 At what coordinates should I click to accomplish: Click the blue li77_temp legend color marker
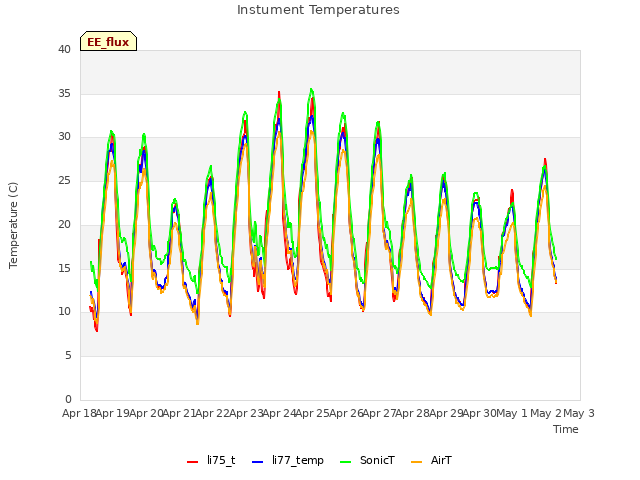[x=258, y=462]
